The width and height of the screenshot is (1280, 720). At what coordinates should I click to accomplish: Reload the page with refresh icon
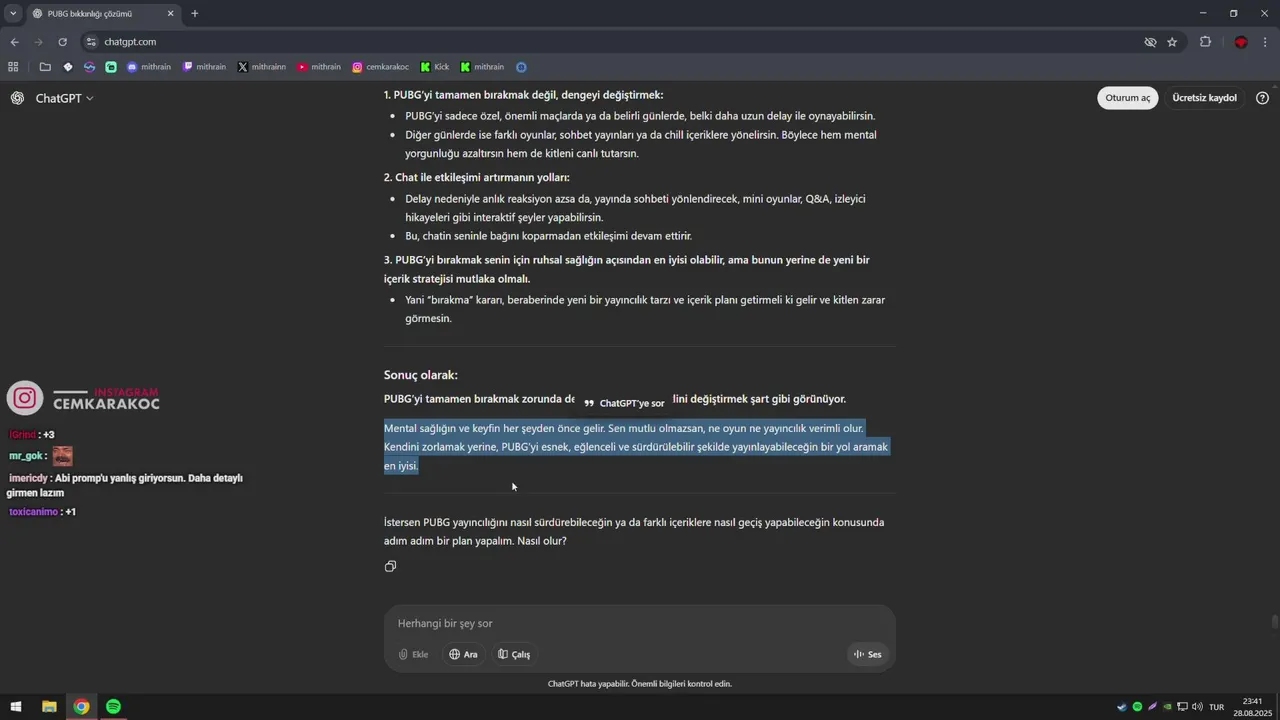[62, 42]
